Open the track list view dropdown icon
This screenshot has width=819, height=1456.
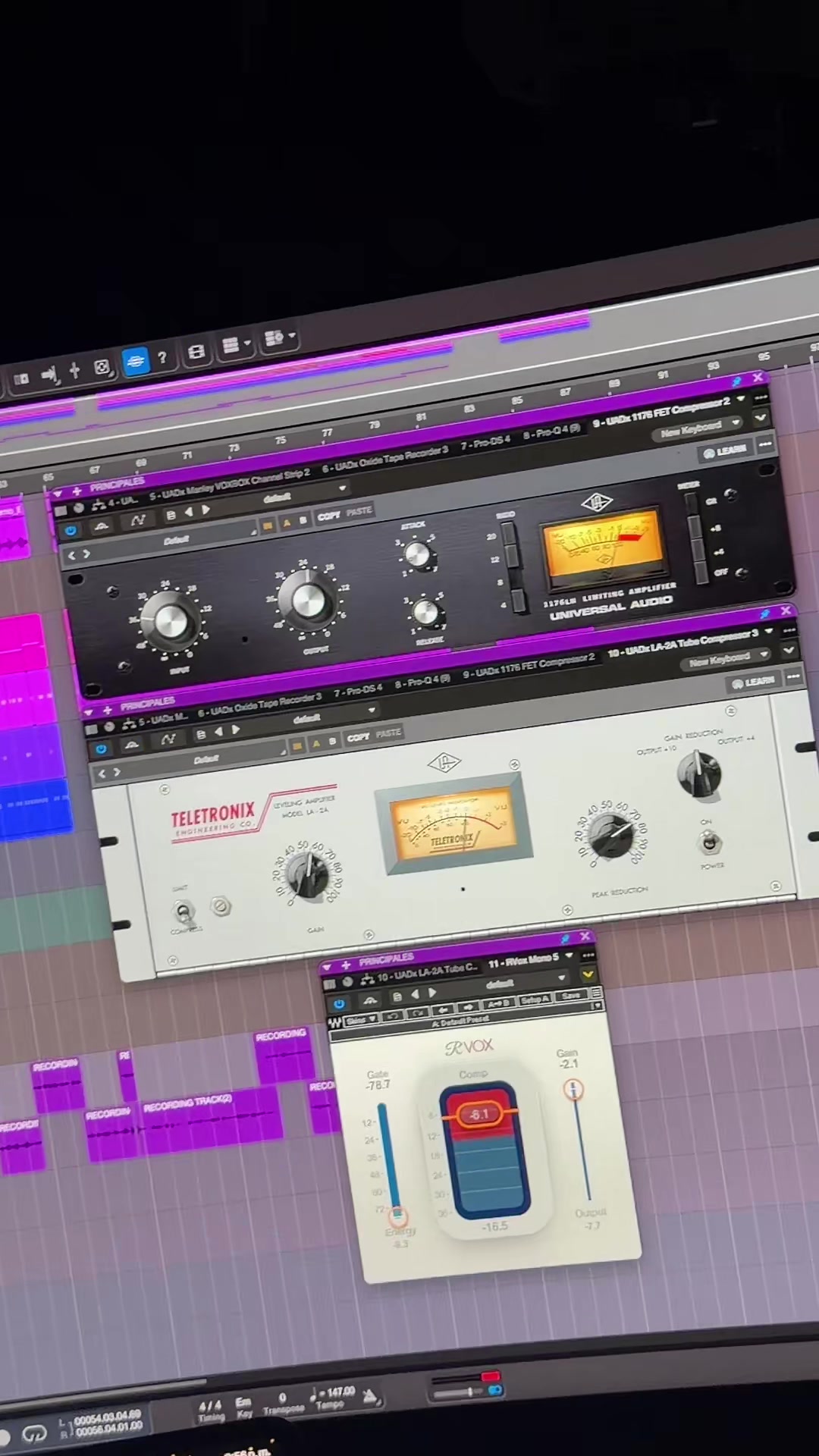[x=237, y=346]
